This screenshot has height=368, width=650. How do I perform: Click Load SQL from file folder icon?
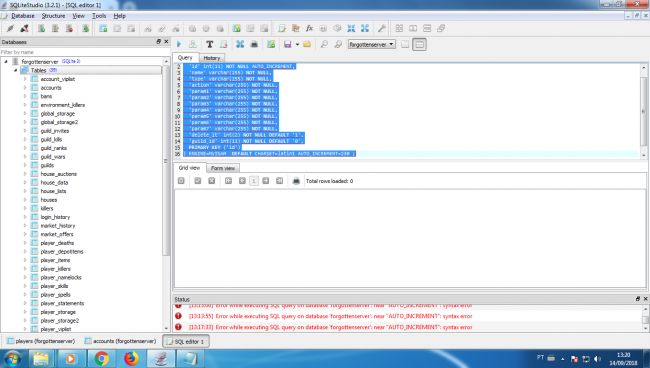pos(307,44)
